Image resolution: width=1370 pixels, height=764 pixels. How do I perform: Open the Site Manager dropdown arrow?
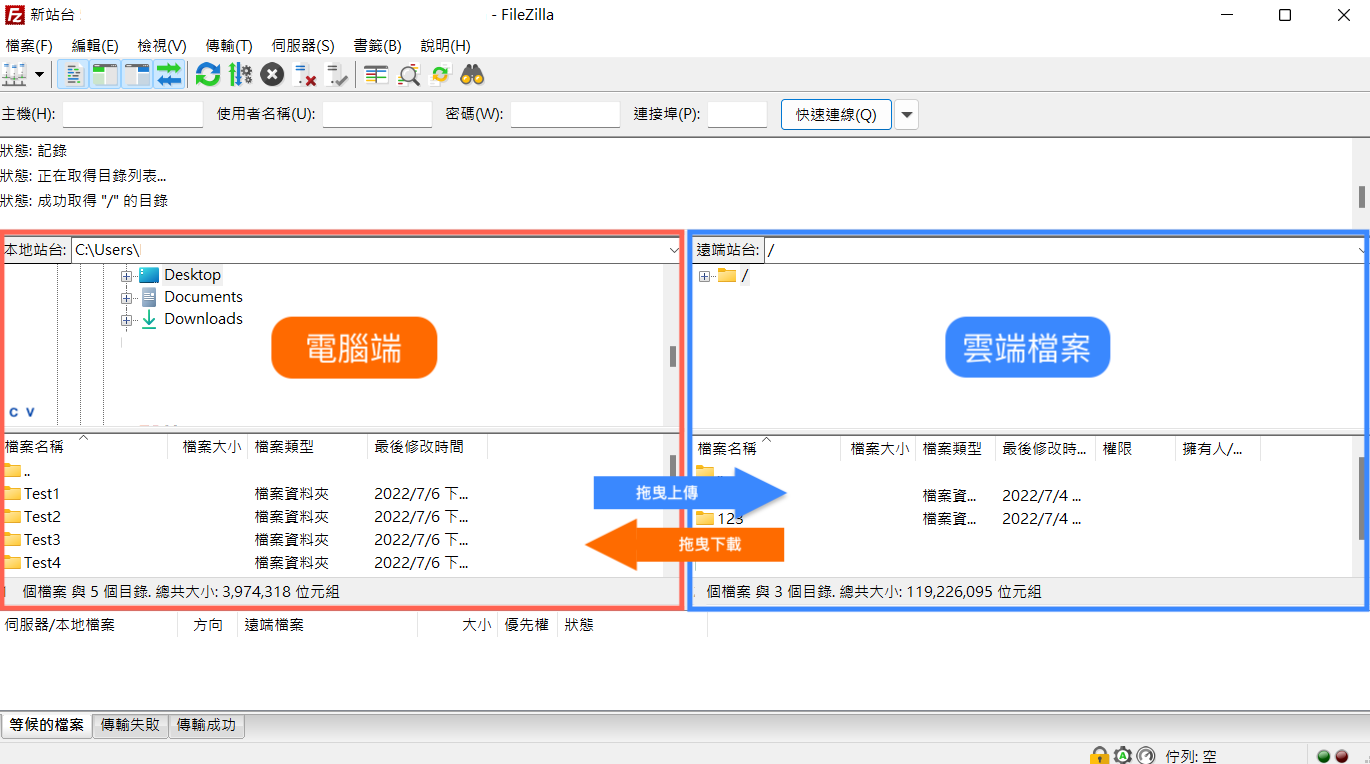pyautogui.click(x=40, y=74)
